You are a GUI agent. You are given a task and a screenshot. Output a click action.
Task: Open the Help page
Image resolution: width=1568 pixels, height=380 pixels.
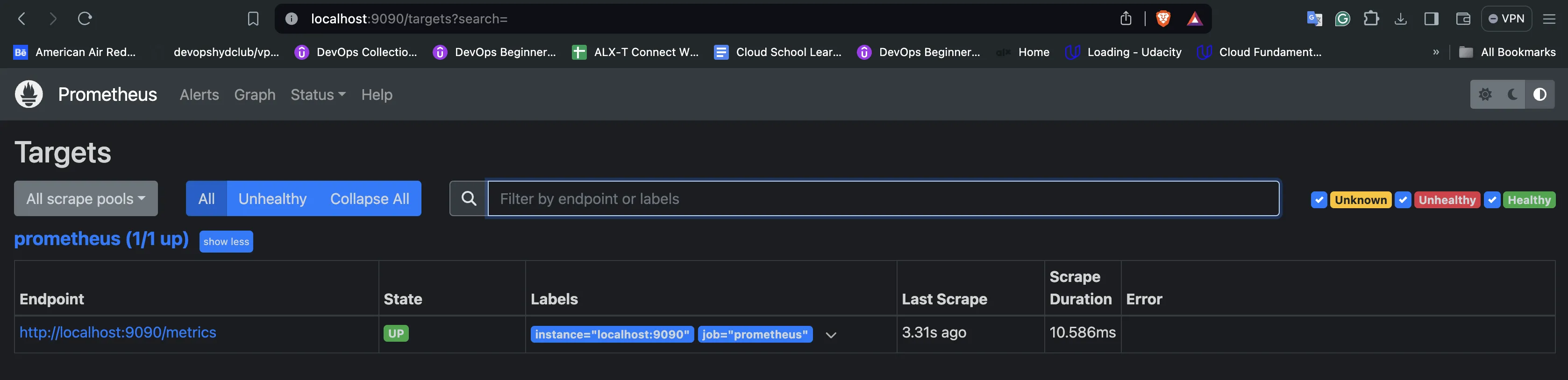point(377,95)
